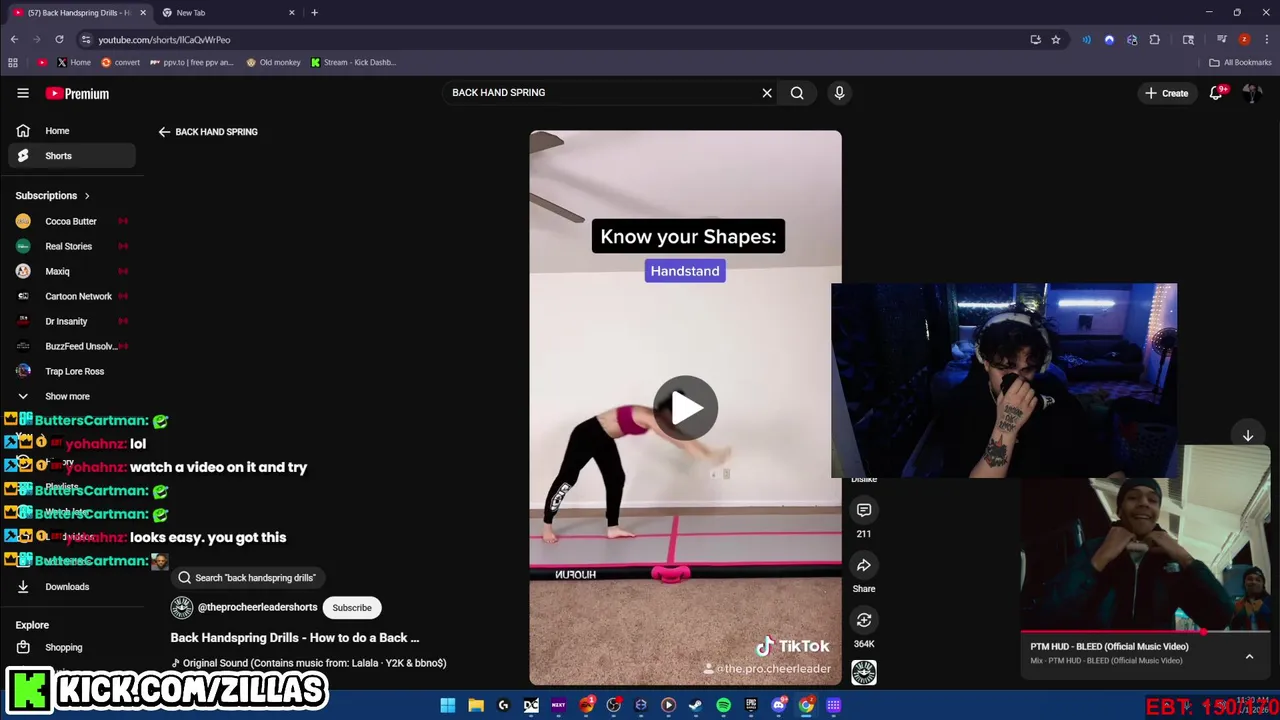
Task: Open Stream - Kick Dashboard bookmark
Action: tap(353, 62)
